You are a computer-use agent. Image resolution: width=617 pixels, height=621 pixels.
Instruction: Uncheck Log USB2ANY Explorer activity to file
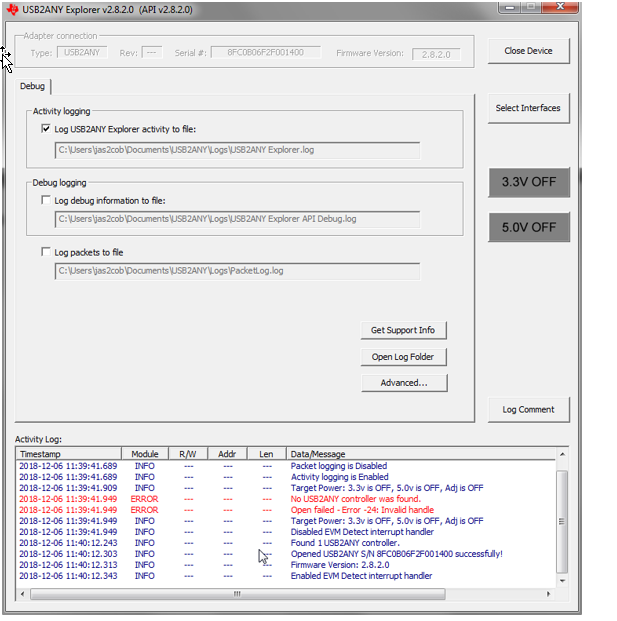(x=46, y=129)
